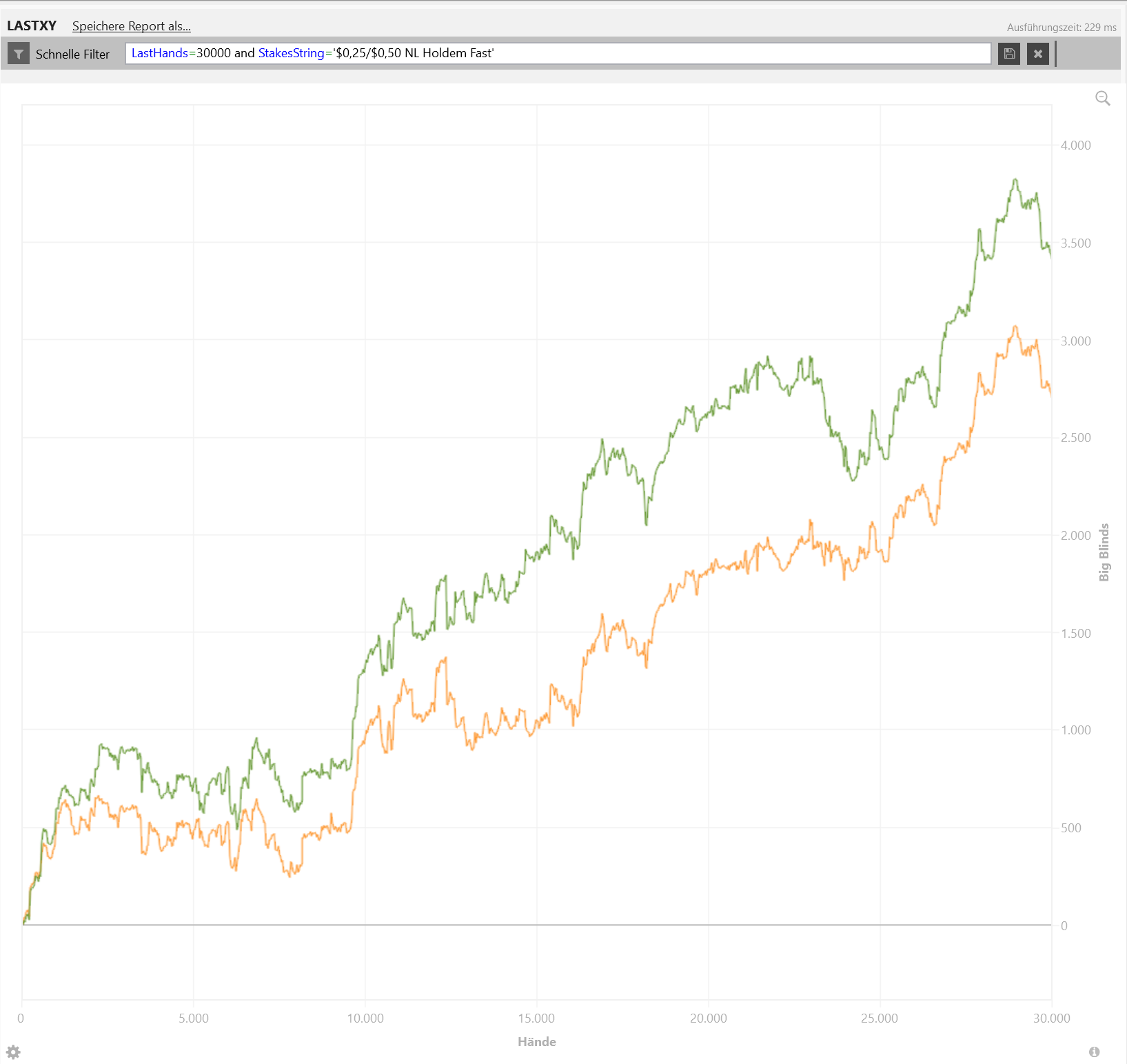Image resolution: width=1127 pixels, height=1064 pixels.
Task: Click the 1.500 y-axis label
Action: 1076,634
